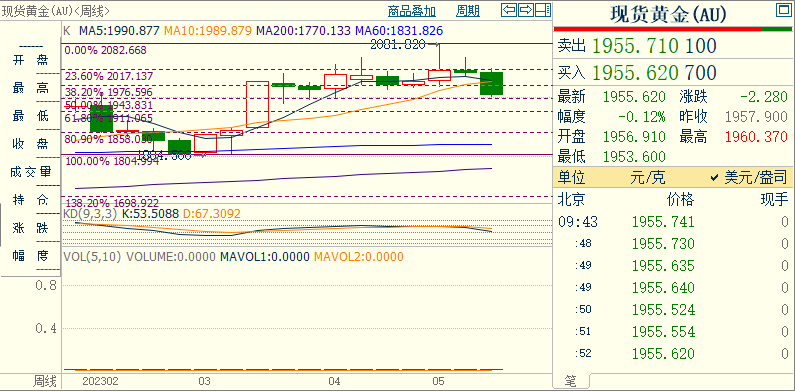Select 涨跌 in the left sidebar
Screen dimensions: 795x392
pos(30,228)
